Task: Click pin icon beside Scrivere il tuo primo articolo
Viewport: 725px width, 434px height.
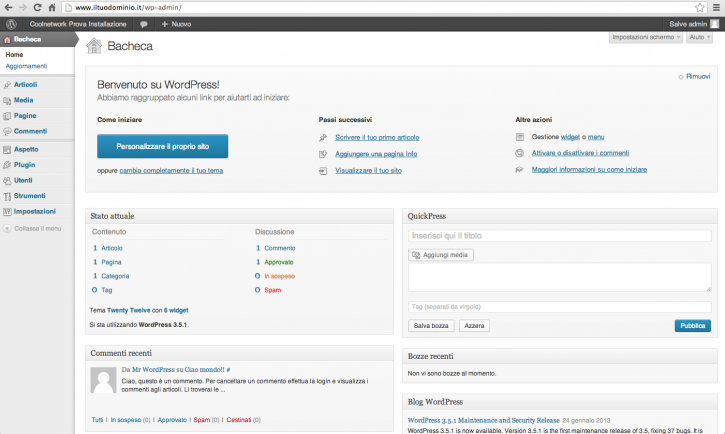Action: click(323, 137)
